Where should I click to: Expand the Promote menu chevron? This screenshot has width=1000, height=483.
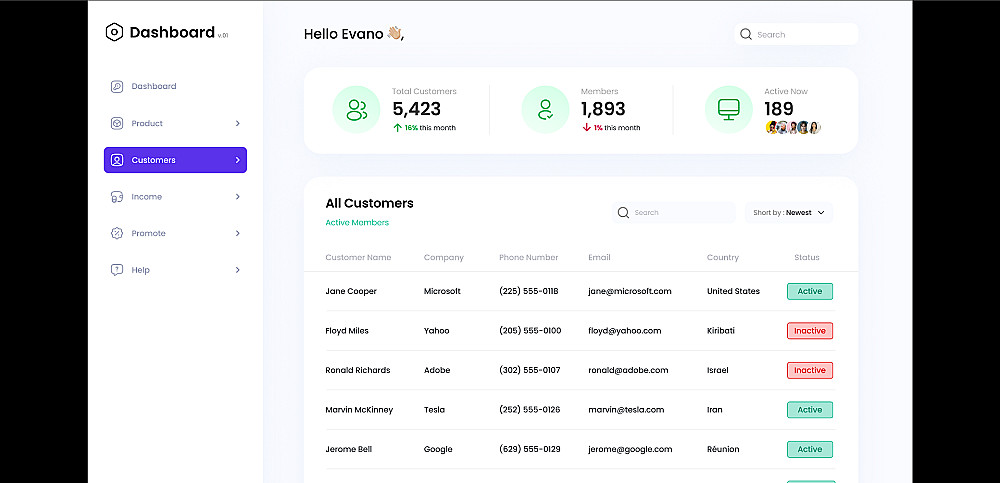click(237, 234)
